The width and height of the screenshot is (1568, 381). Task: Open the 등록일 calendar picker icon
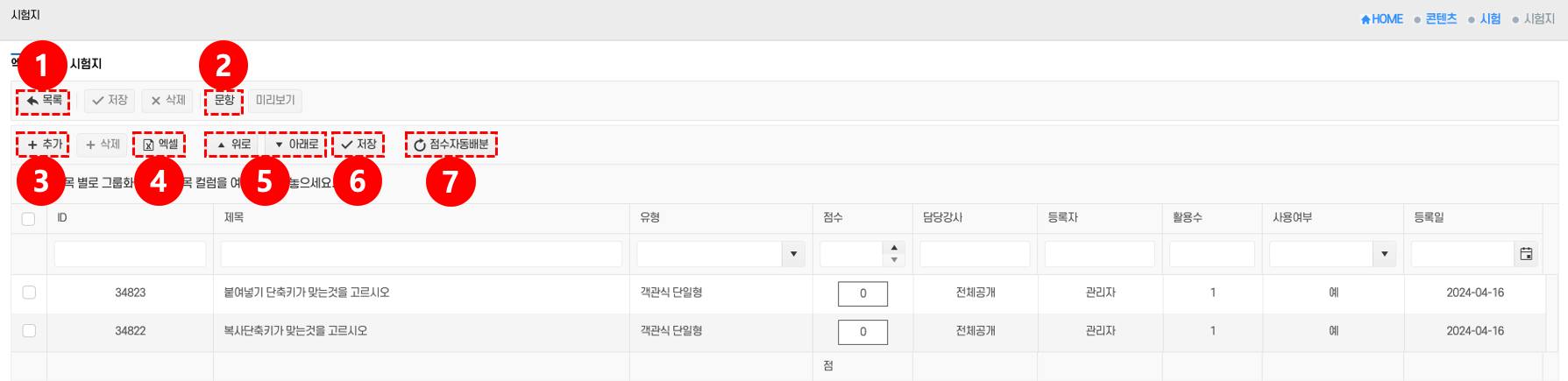[x=1526, y=254]
